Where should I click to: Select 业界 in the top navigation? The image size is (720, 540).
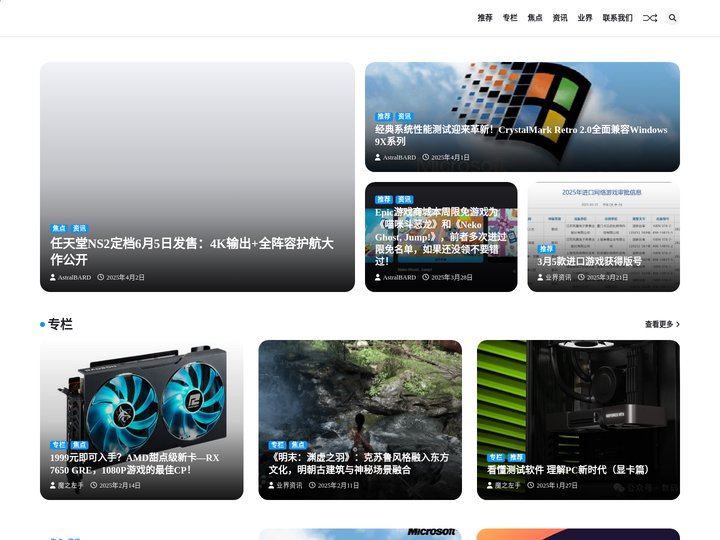[x=585, y=18]
